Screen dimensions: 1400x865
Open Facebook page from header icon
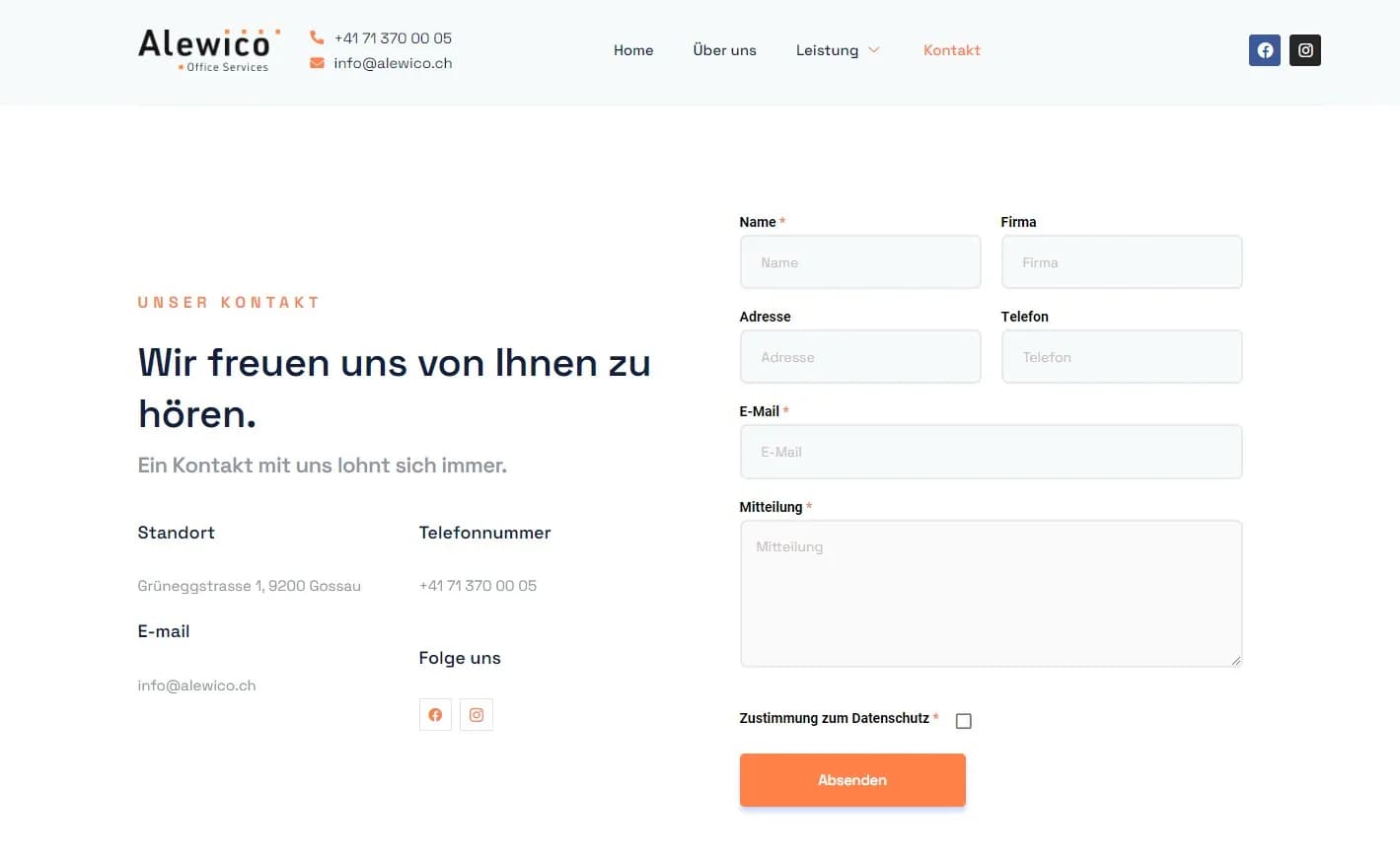point(1265,50)
